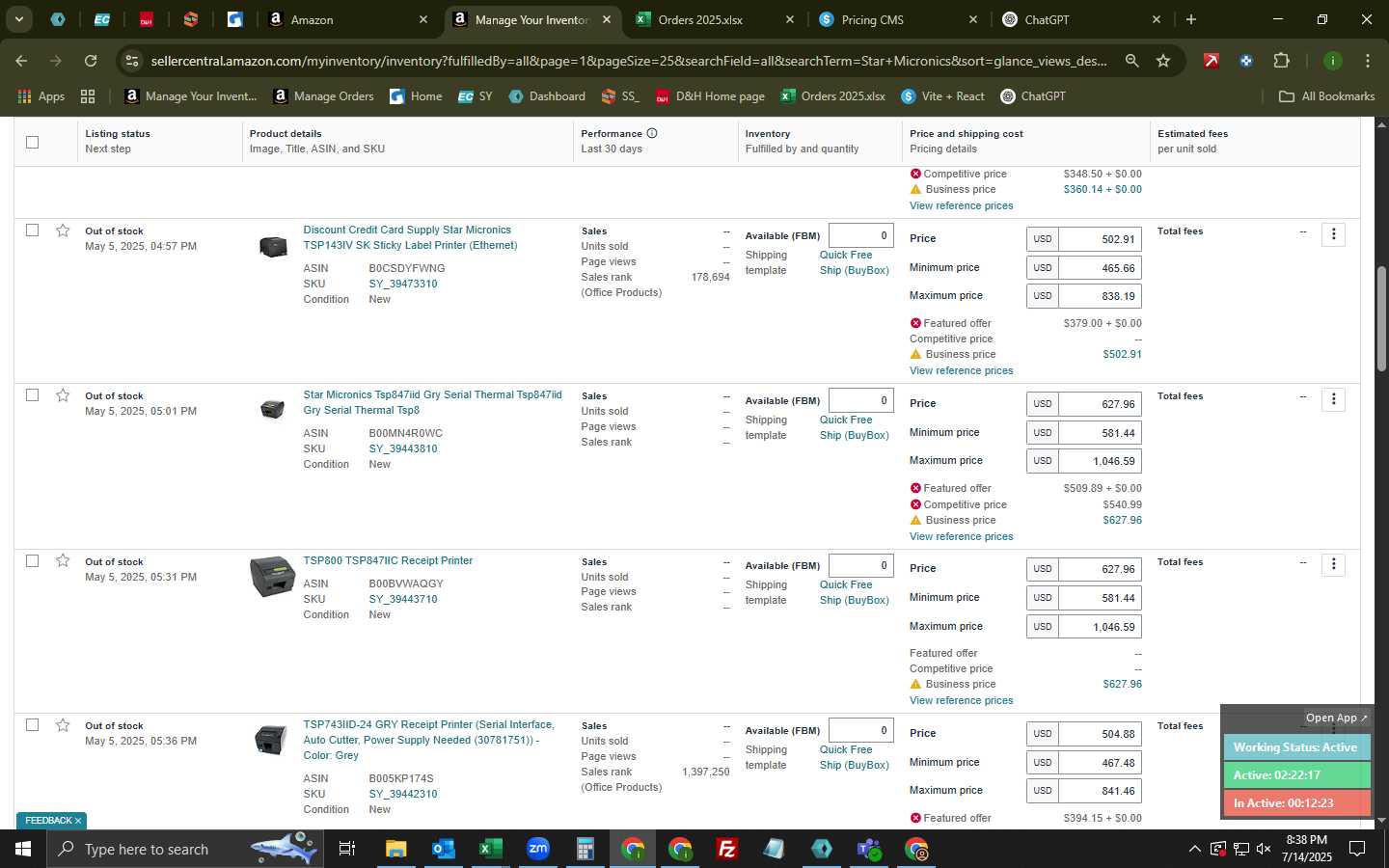Open Chrome three-dot menu
Screen dimensions: 1389x868
point(1367,61)
